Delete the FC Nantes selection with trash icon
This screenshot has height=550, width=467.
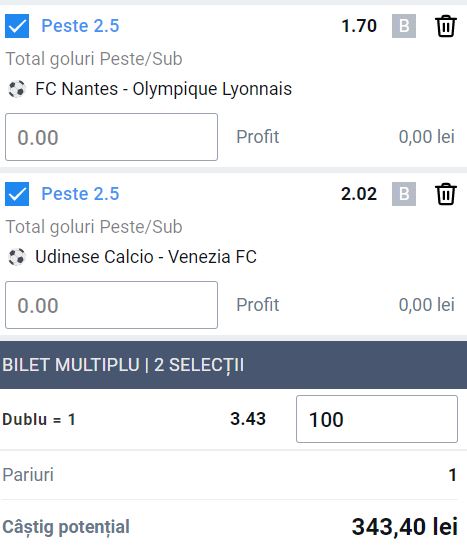coord(446,26)
